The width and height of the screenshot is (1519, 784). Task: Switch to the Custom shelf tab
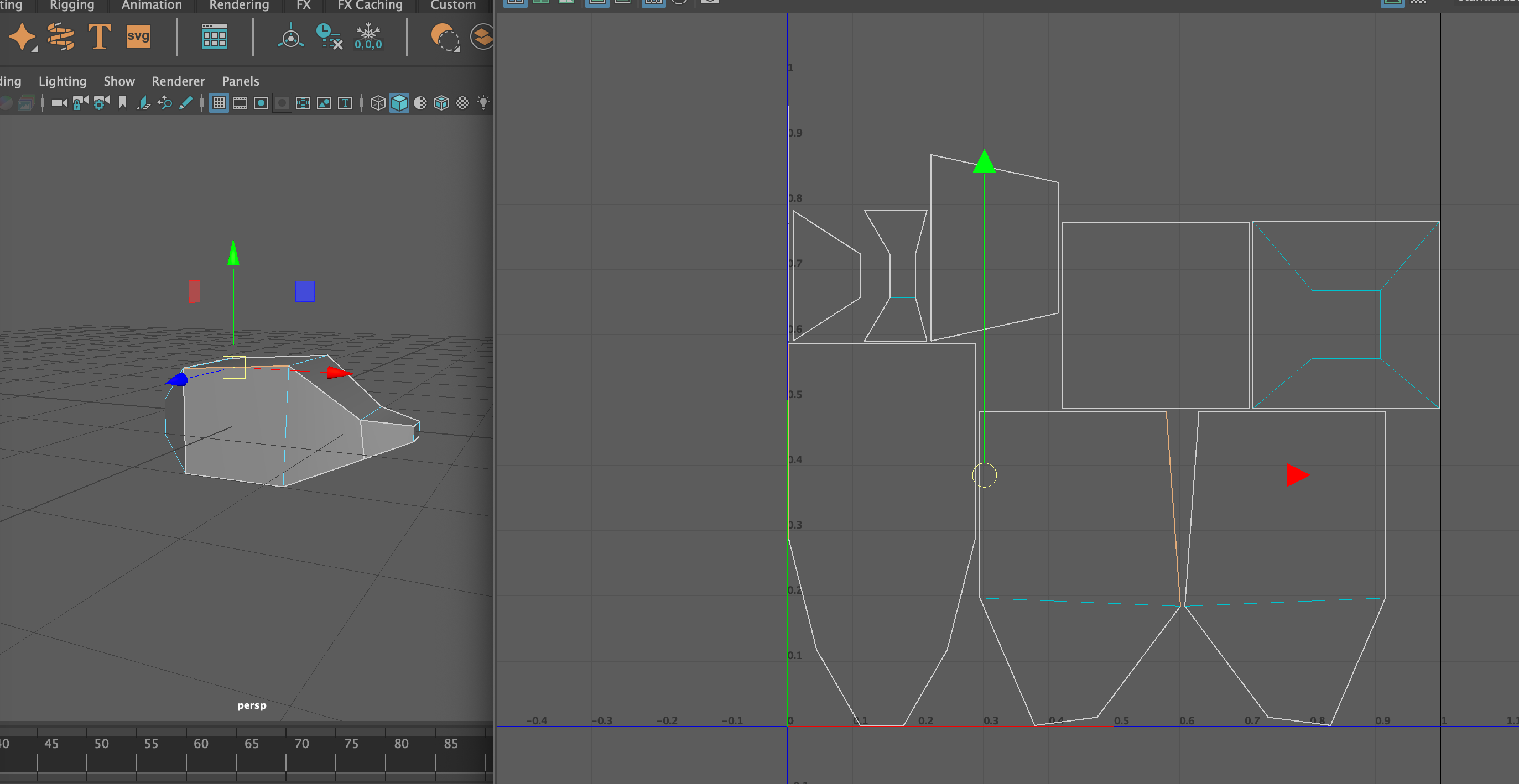[453, 6]
